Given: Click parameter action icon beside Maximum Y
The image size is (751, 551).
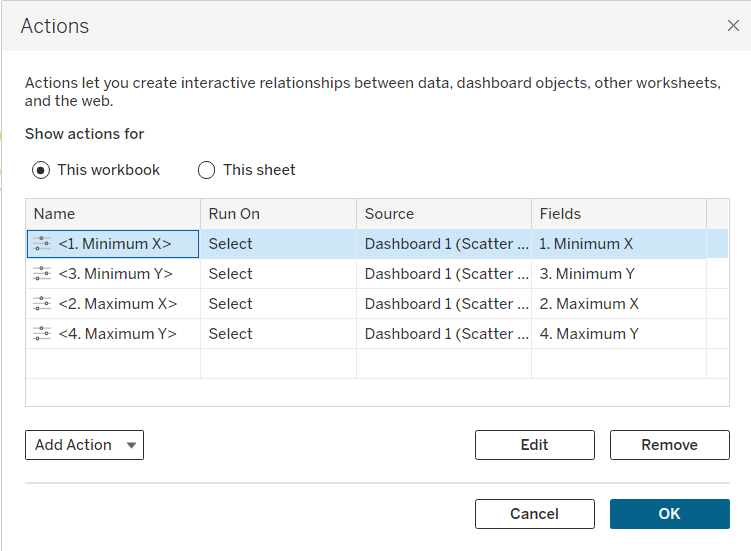Looking at the screenshot, I should click(41, 334).
